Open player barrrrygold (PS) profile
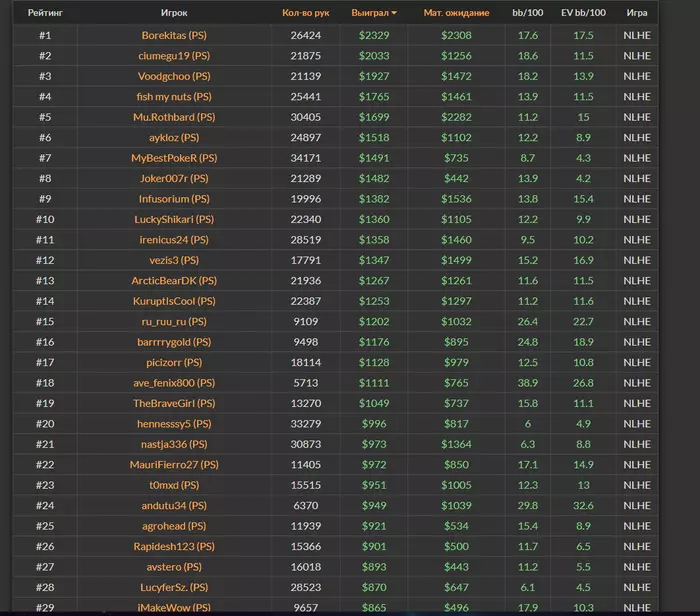The width and height of the screenshot is (700, 616). click(174, 342)
